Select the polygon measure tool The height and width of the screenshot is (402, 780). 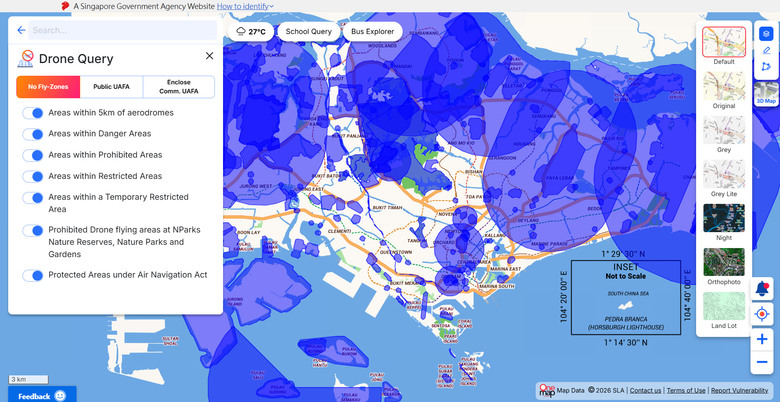coord(766,67)
